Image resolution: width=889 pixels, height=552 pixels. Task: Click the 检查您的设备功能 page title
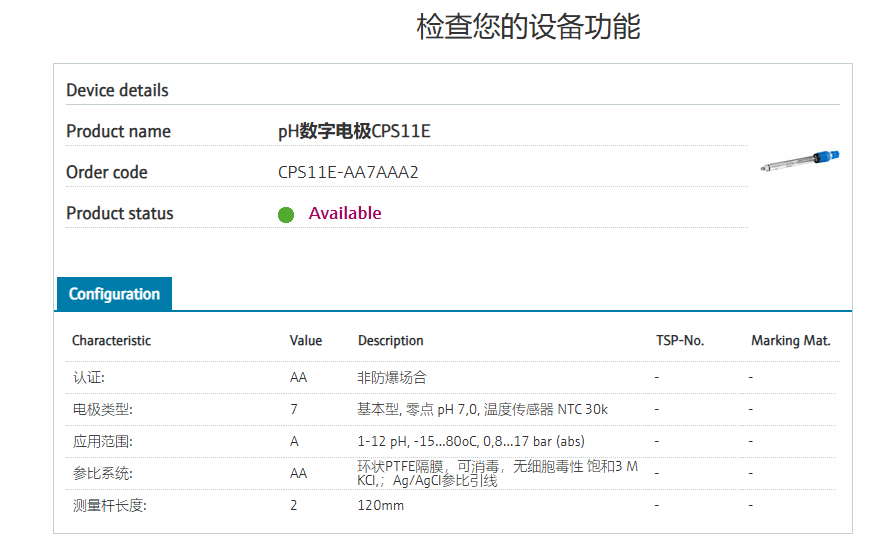(528, 27)
